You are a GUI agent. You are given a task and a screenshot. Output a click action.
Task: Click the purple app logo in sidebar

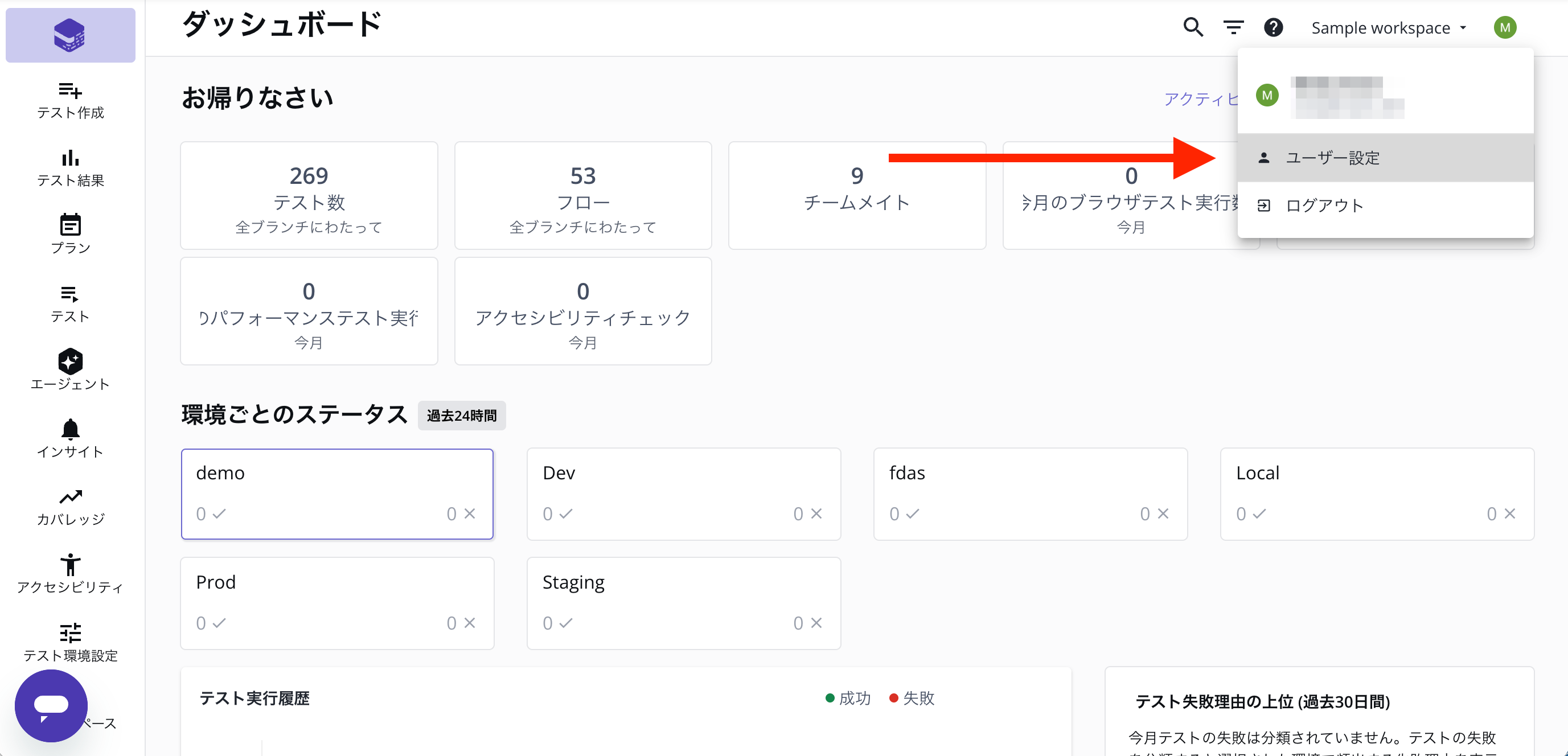70,35
